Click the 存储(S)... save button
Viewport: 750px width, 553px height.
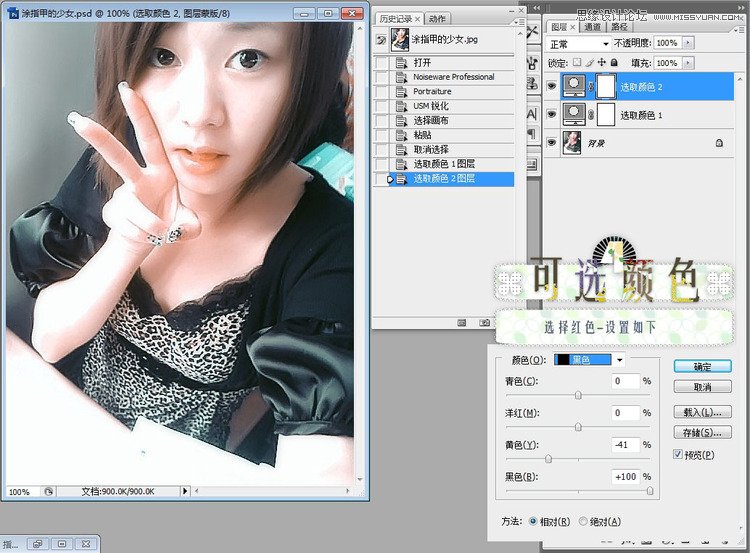[703, 432]
